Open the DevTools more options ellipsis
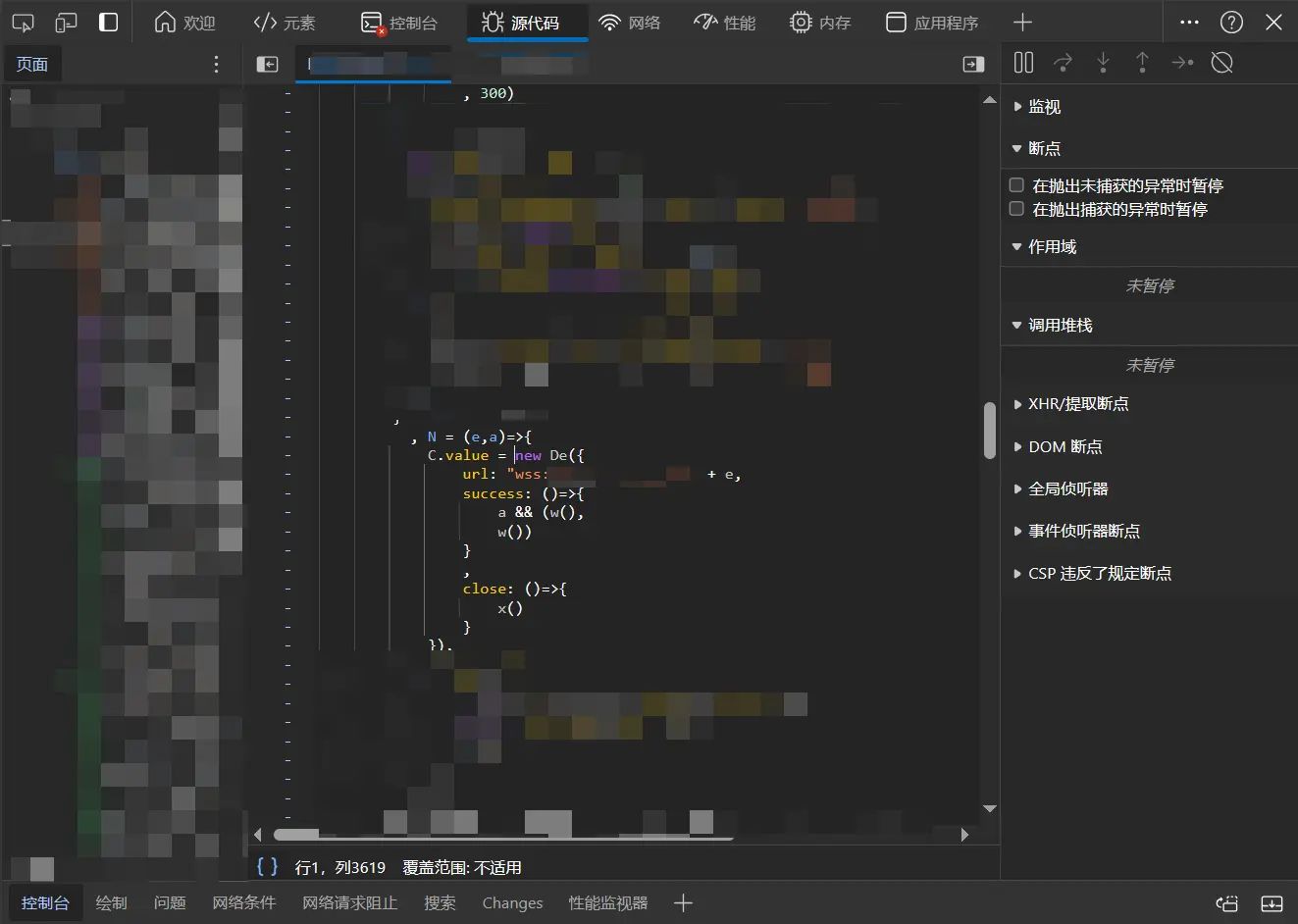1298x924 pixels. point(1189,23)
